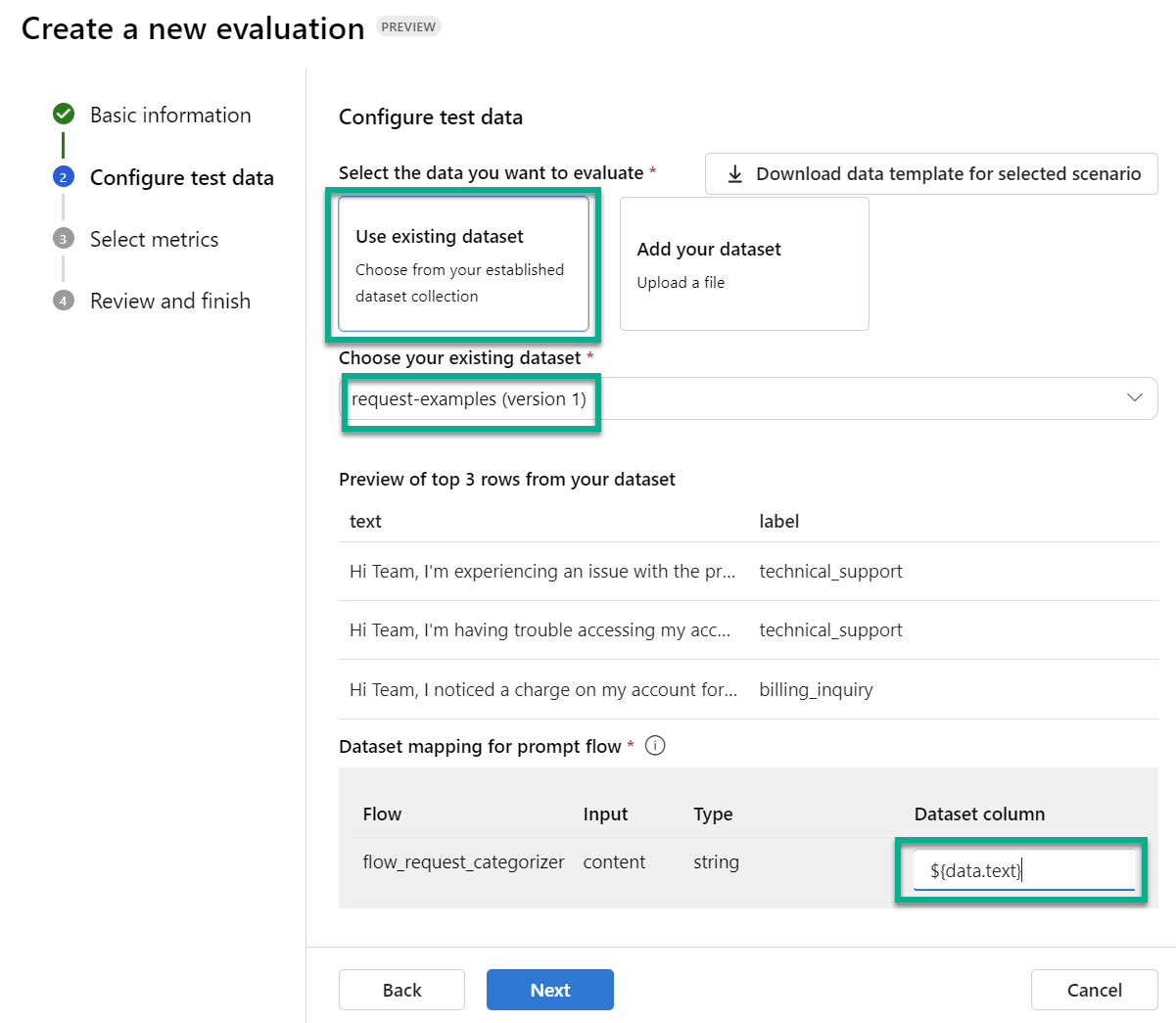Click the dataset mapping info icon
Screen dimensions: 1176x1023
655,746
